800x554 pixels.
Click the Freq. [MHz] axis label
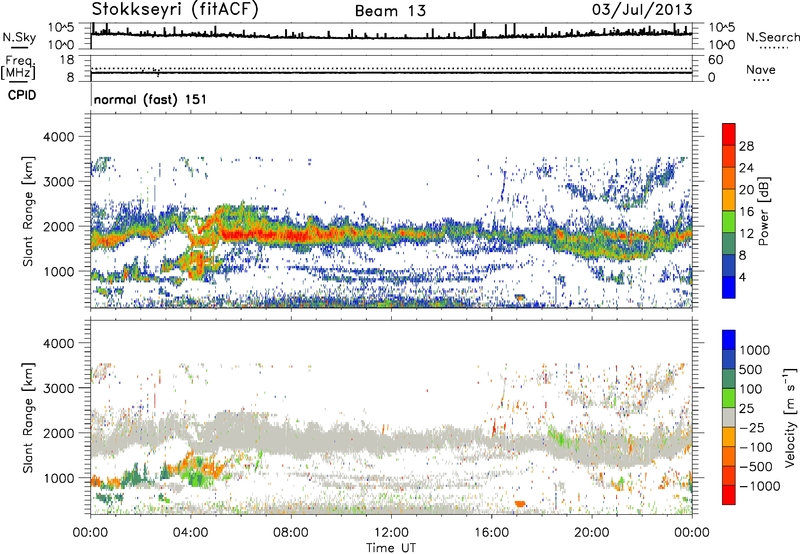[x=18, y=67]
